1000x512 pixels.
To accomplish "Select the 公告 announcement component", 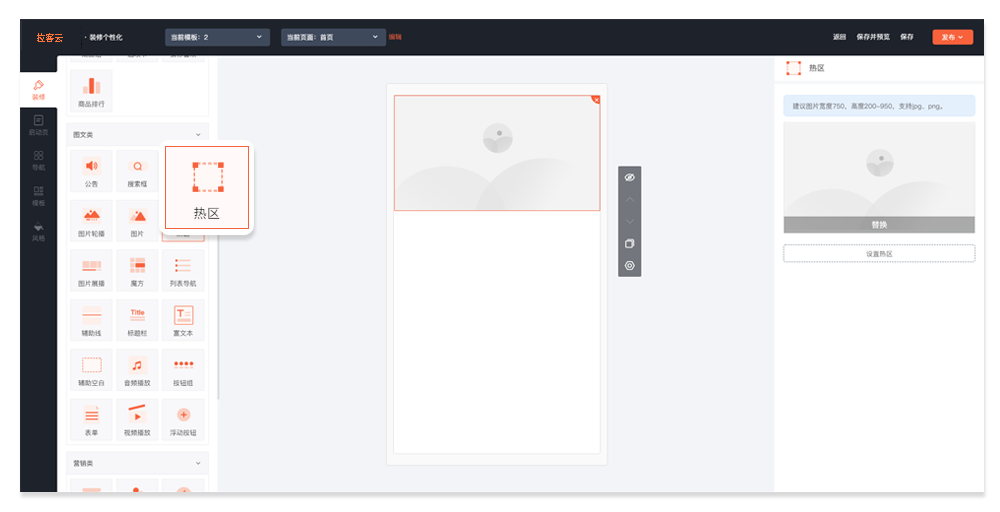I will pyautogui.click(x=91, y=171).
